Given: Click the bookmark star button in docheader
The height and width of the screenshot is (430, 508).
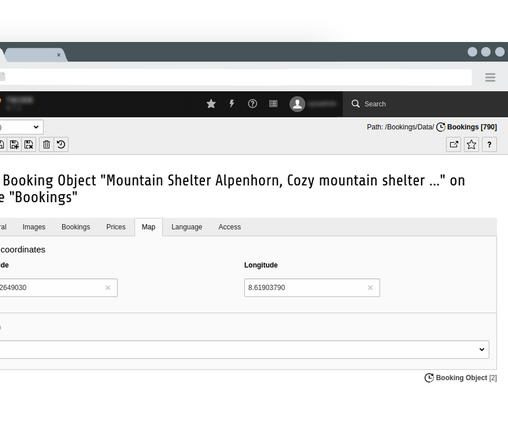Looking at the screenshot, I should click(471, 145).
